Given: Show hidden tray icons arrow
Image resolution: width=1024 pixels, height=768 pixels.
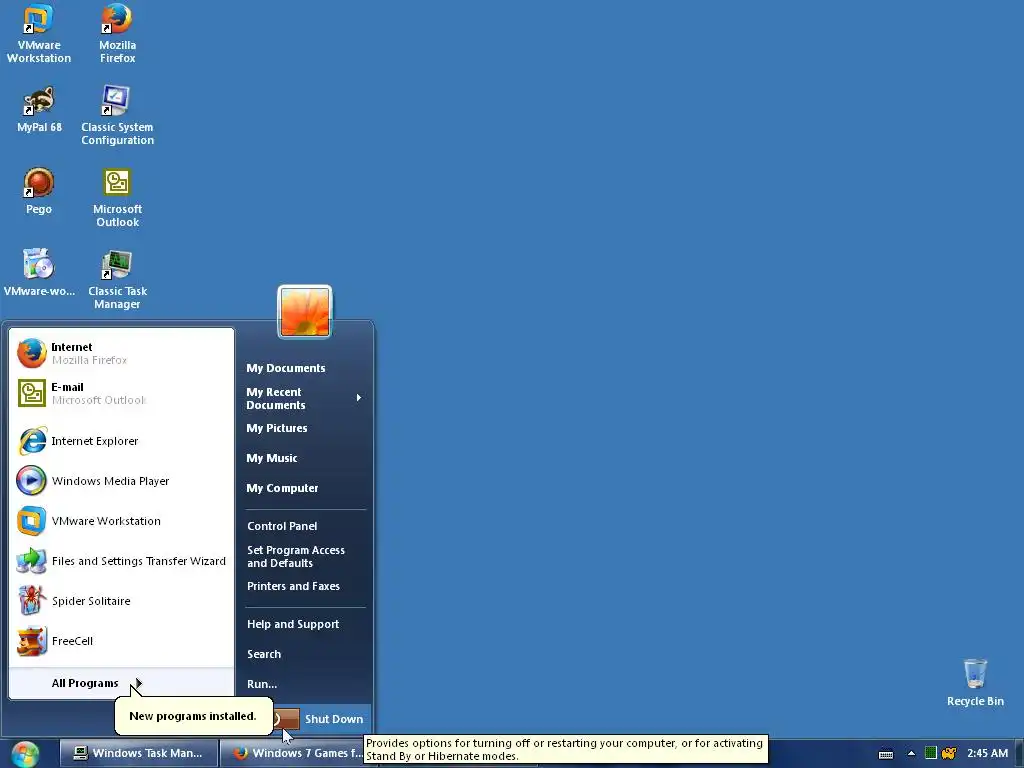Looking at the screenshot, I should click(911, 754).
